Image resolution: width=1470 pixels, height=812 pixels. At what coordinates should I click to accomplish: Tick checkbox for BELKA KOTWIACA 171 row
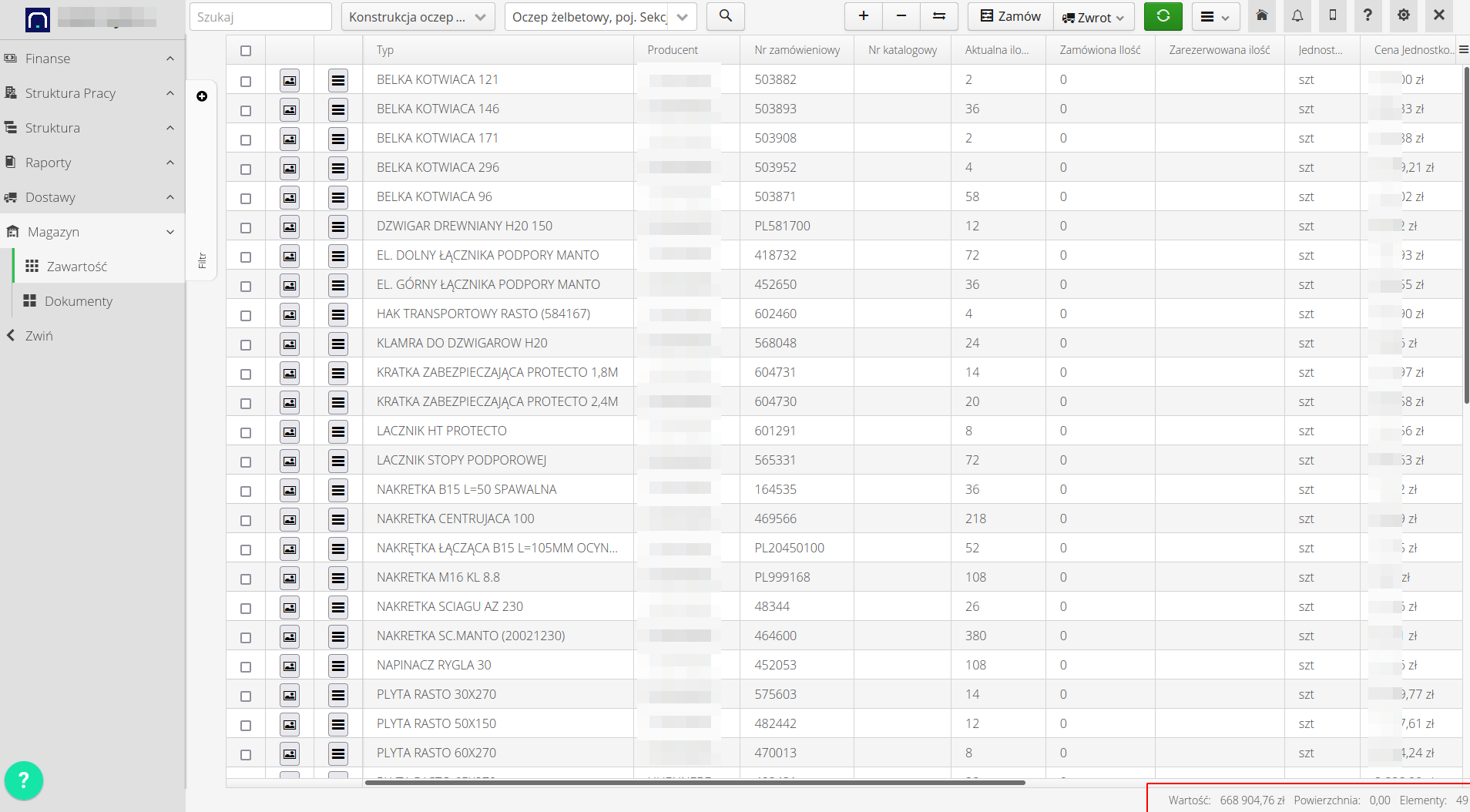click(x=246, y=139)
